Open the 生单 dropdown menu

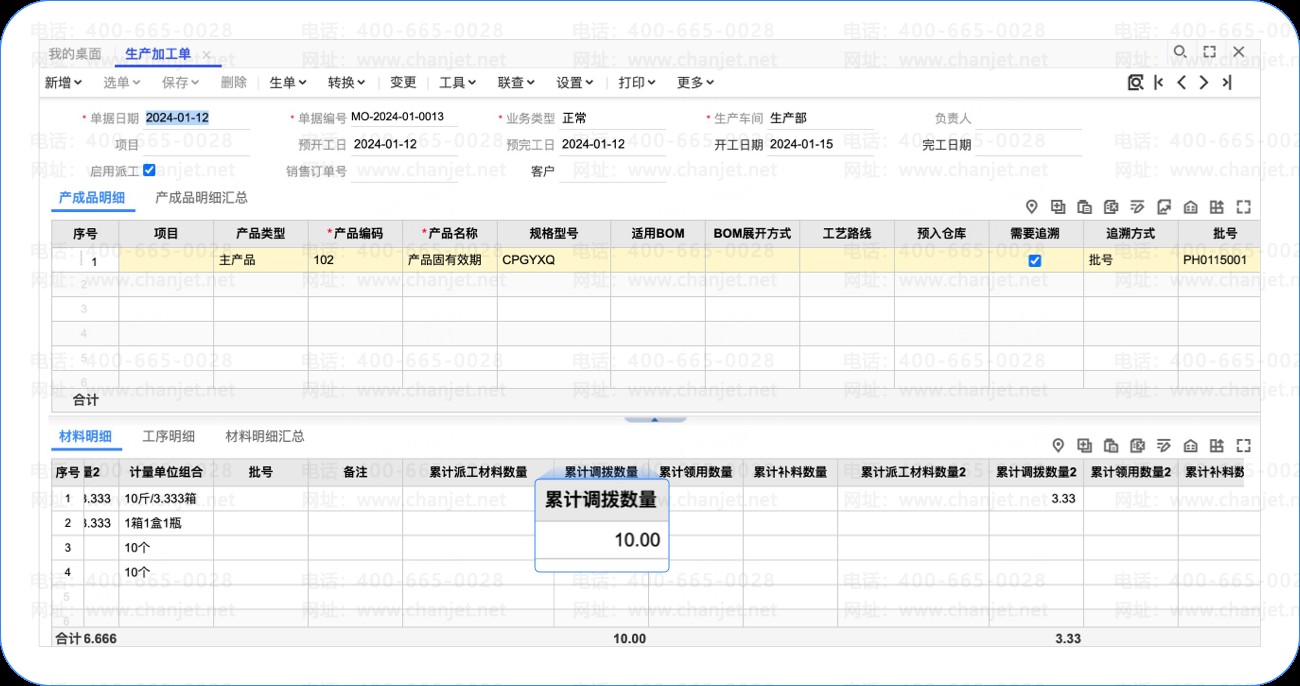tap(288, 83)
